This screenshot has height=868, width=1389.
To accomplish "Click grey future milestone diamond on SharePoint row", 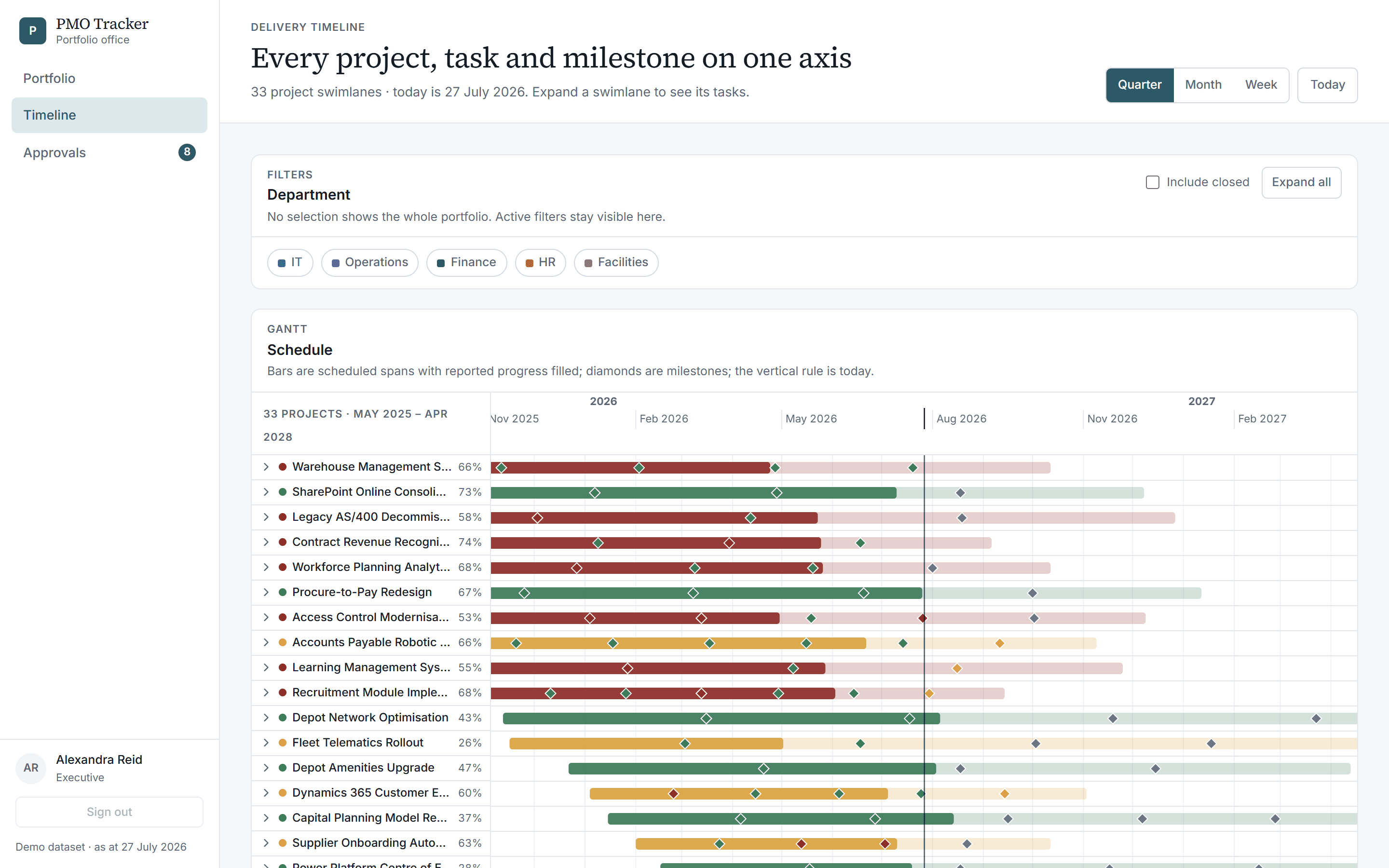I will (x=960, y=492).
